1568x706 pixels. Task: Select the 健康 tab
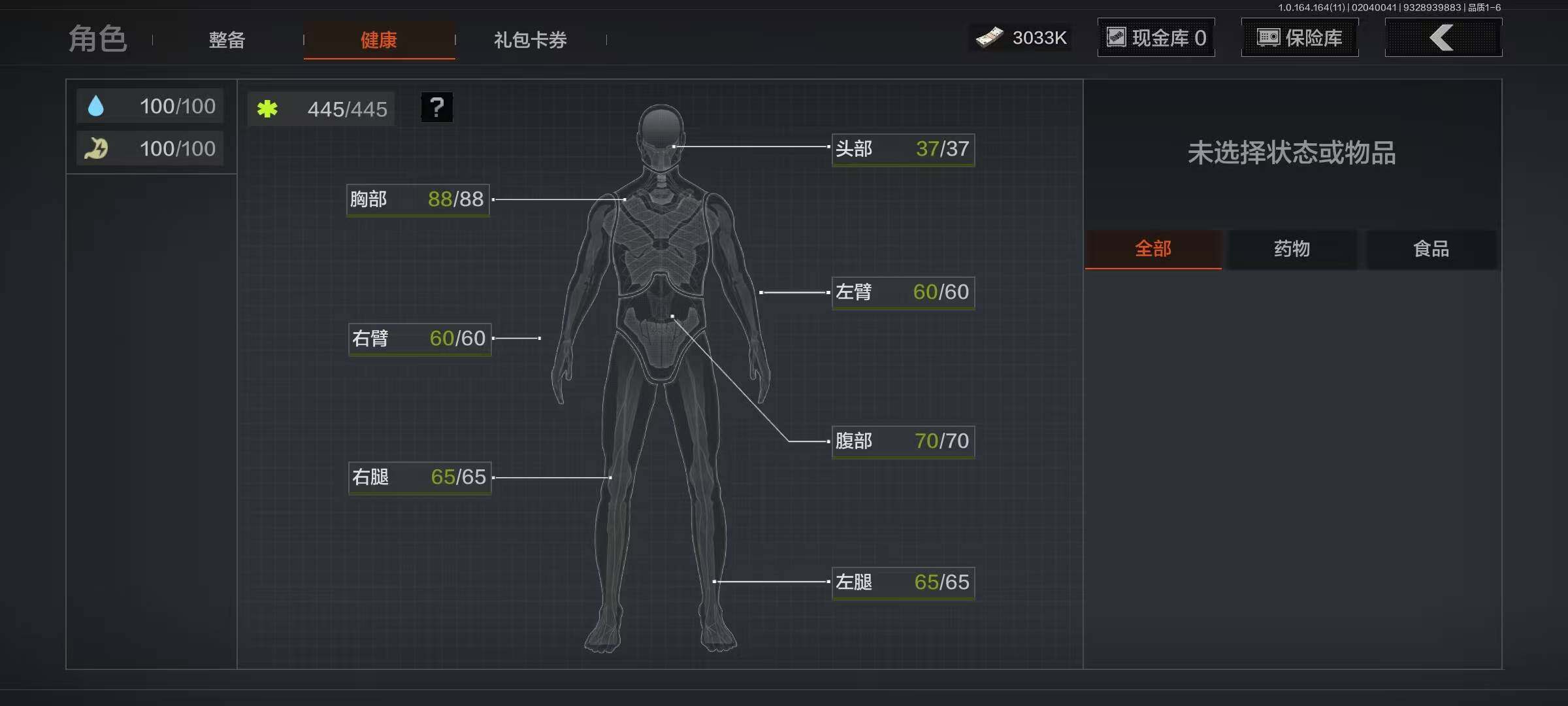pyautogui.click(x=379, y=40)
